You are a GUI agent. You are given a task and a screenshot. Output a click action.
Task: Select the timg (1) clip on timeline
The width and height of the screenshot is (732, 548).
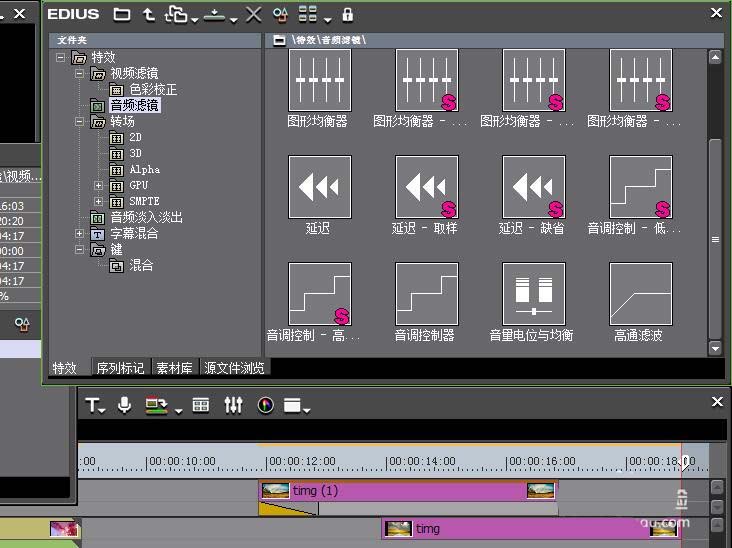tap(408, 491)
